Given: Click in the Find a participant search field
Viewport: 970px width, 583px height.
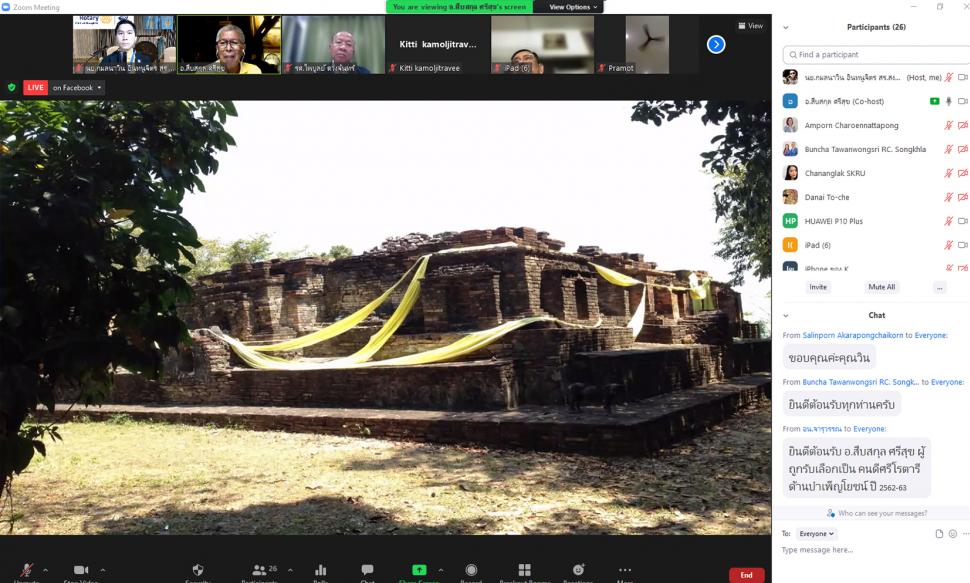Looking at the screenshot, I should pos(876,54).
